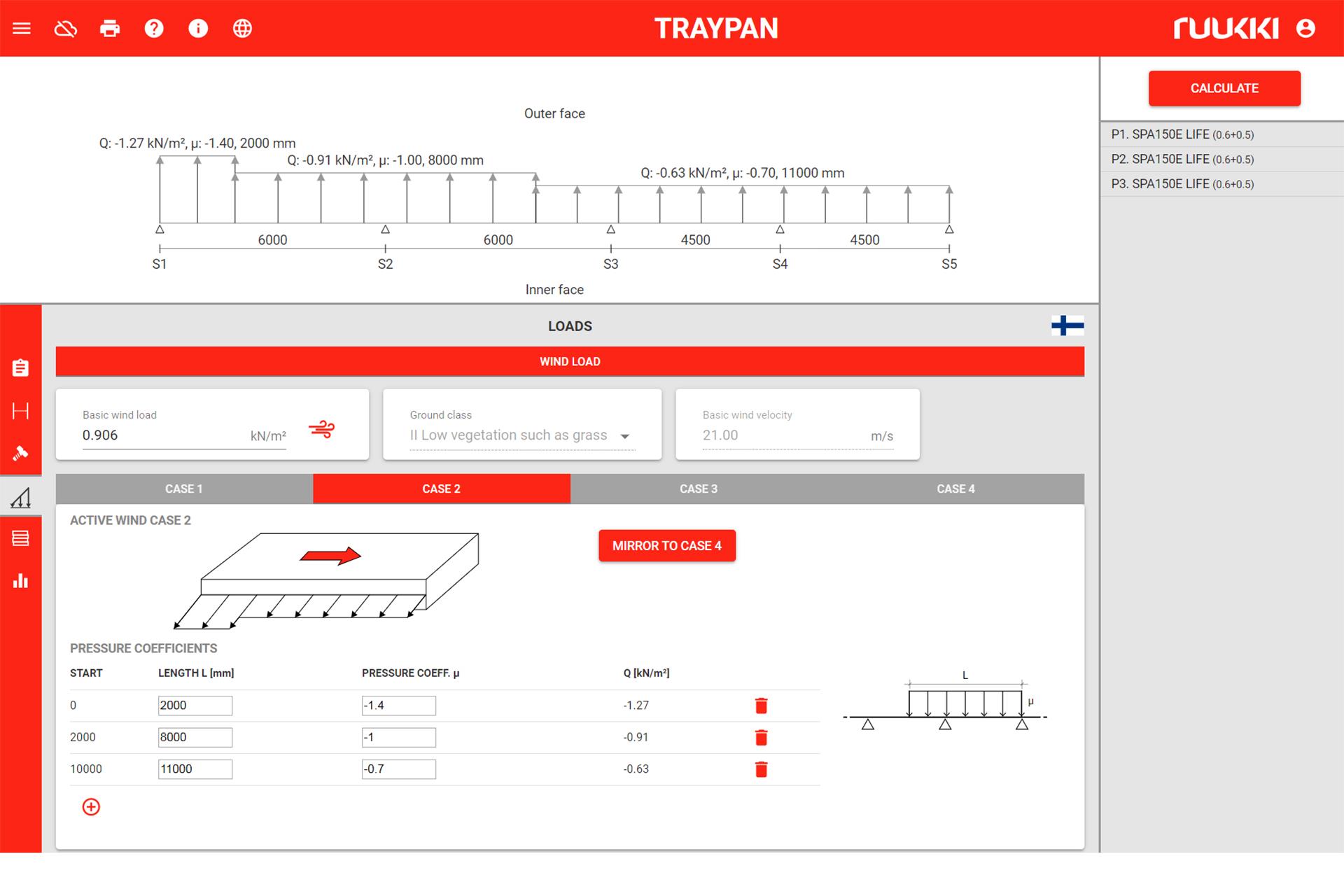Switch to the CASE 1 tab
The height and width of the screenshot is (896, 1344).
click(184, 489)
